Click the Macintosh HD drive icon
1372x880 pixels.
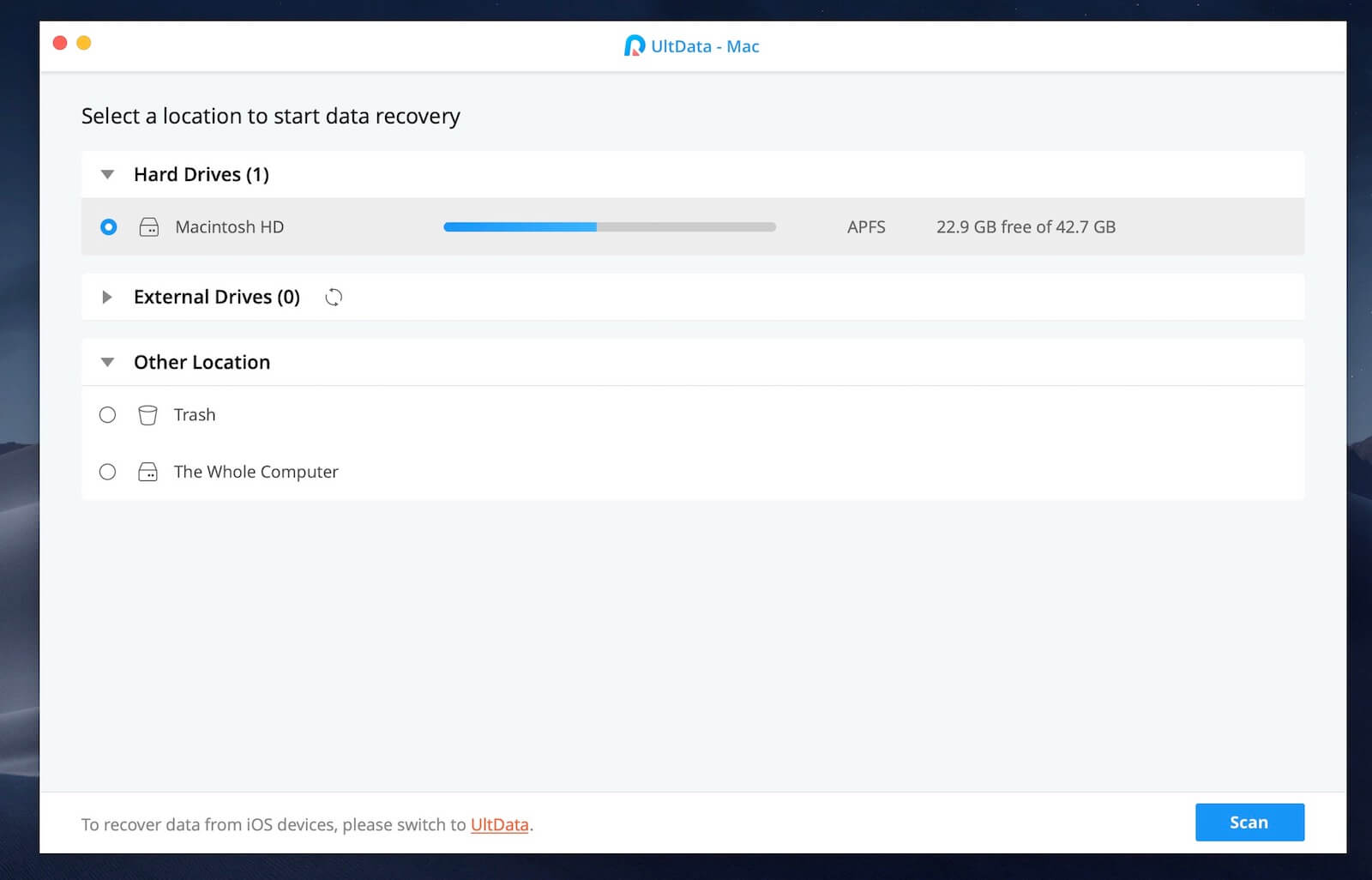[x=149, y=227]
